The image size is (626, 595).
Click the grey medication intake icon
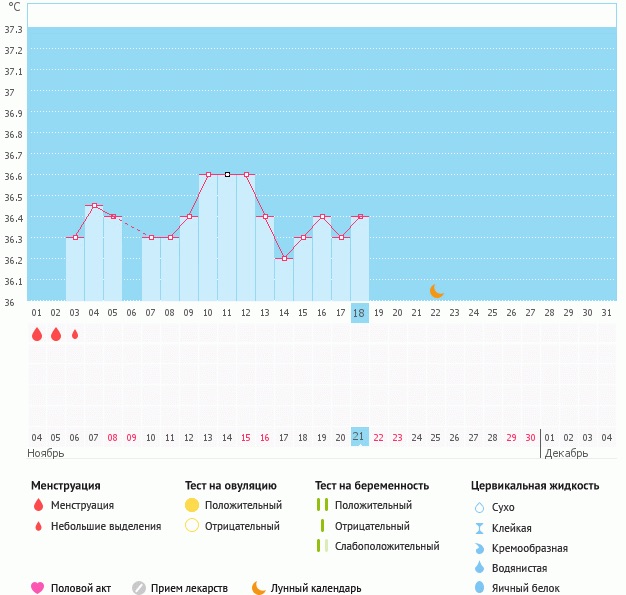point(139,588)
